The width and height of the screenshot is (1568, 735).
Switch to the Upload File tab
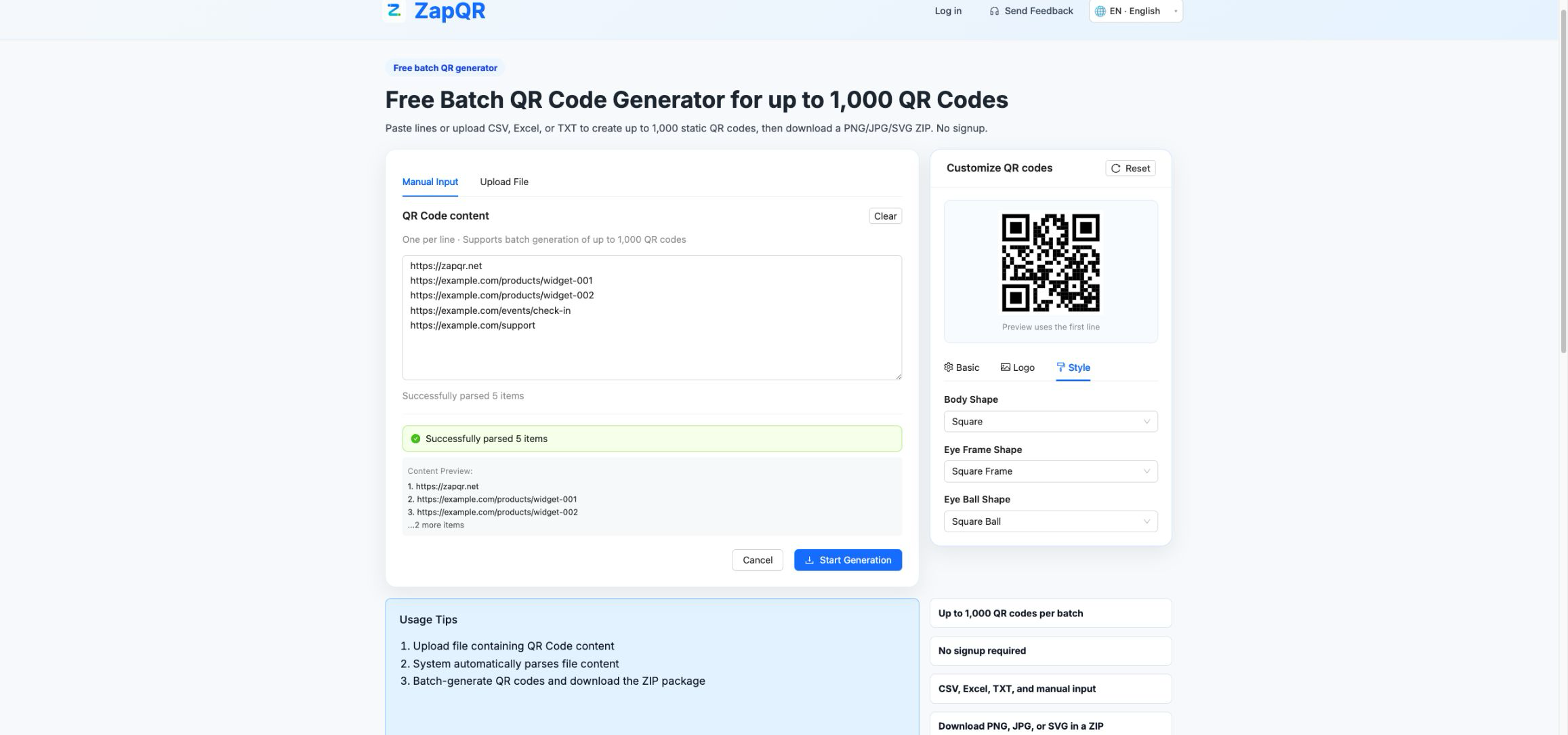(x=504, y=182)
